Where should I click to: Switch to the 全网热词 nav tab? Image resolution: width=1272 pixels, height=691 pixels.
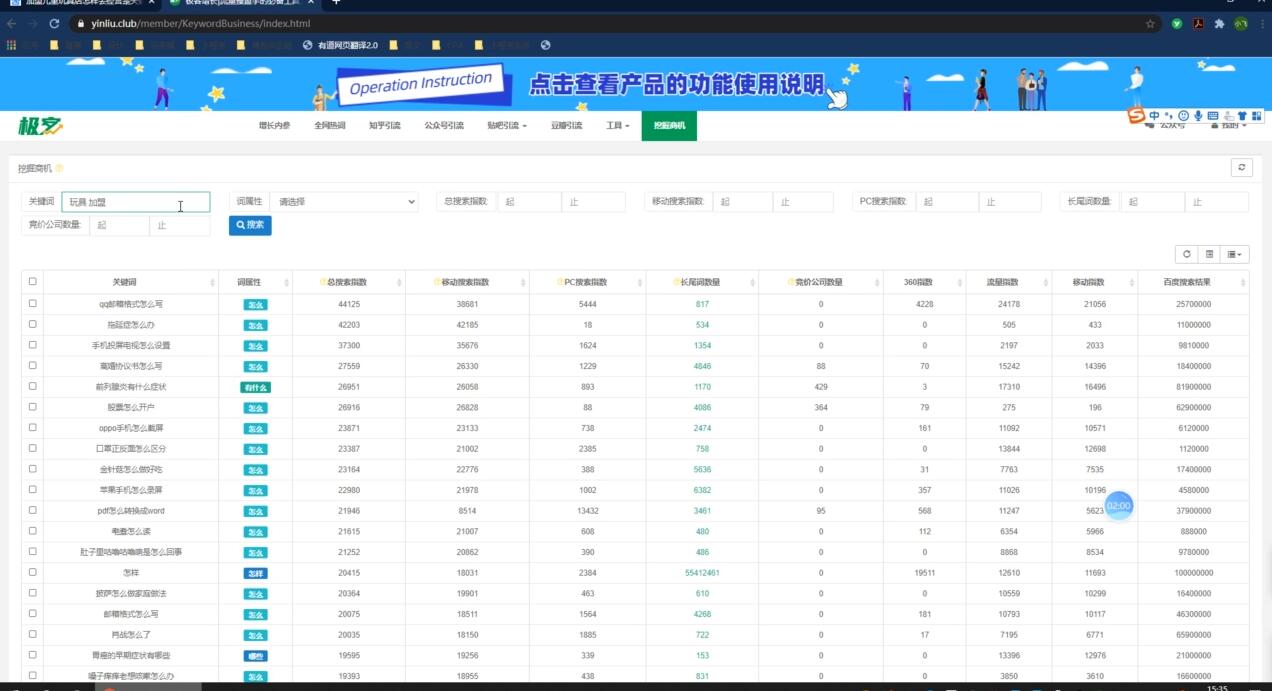pyautogui.click(x=329, y=126)
